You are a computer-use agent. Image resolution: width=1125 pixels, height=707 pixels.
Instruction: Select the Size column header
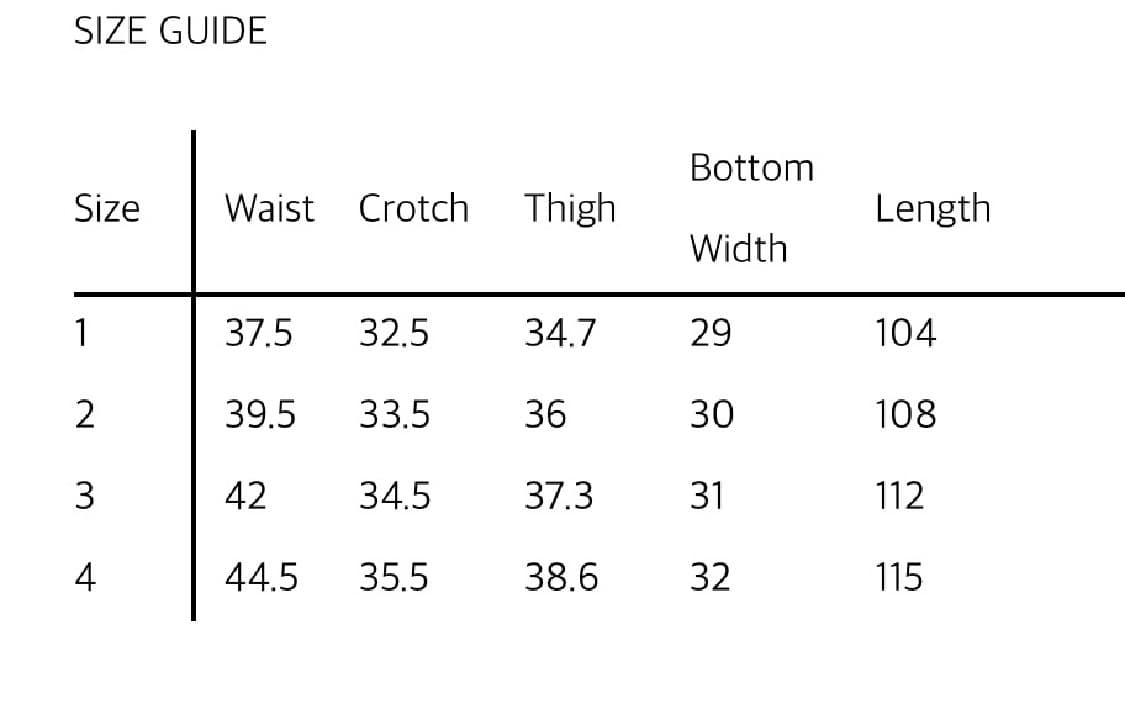(107, 209)
